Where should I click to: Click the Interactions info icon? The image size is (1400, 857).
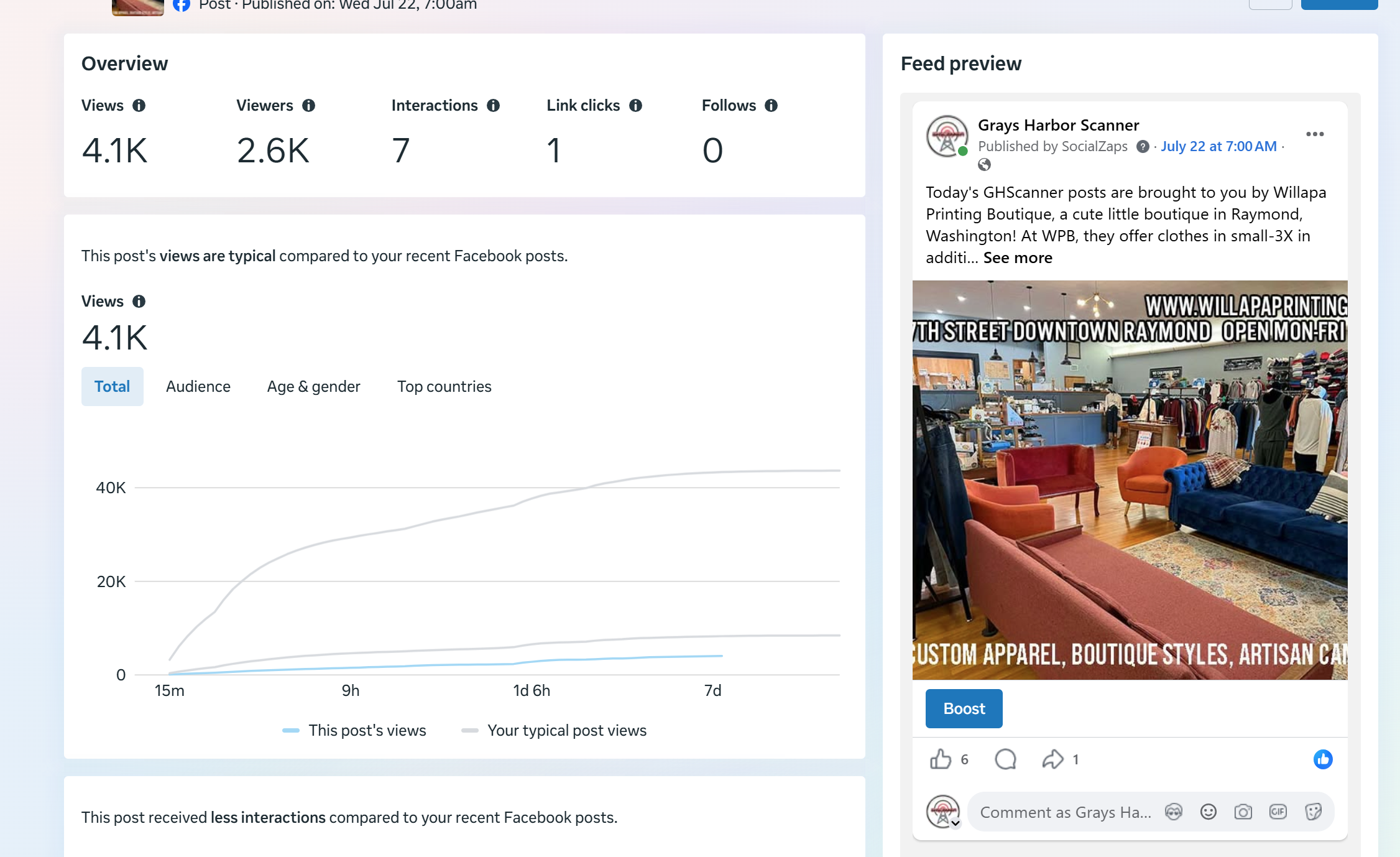[493, 106]
